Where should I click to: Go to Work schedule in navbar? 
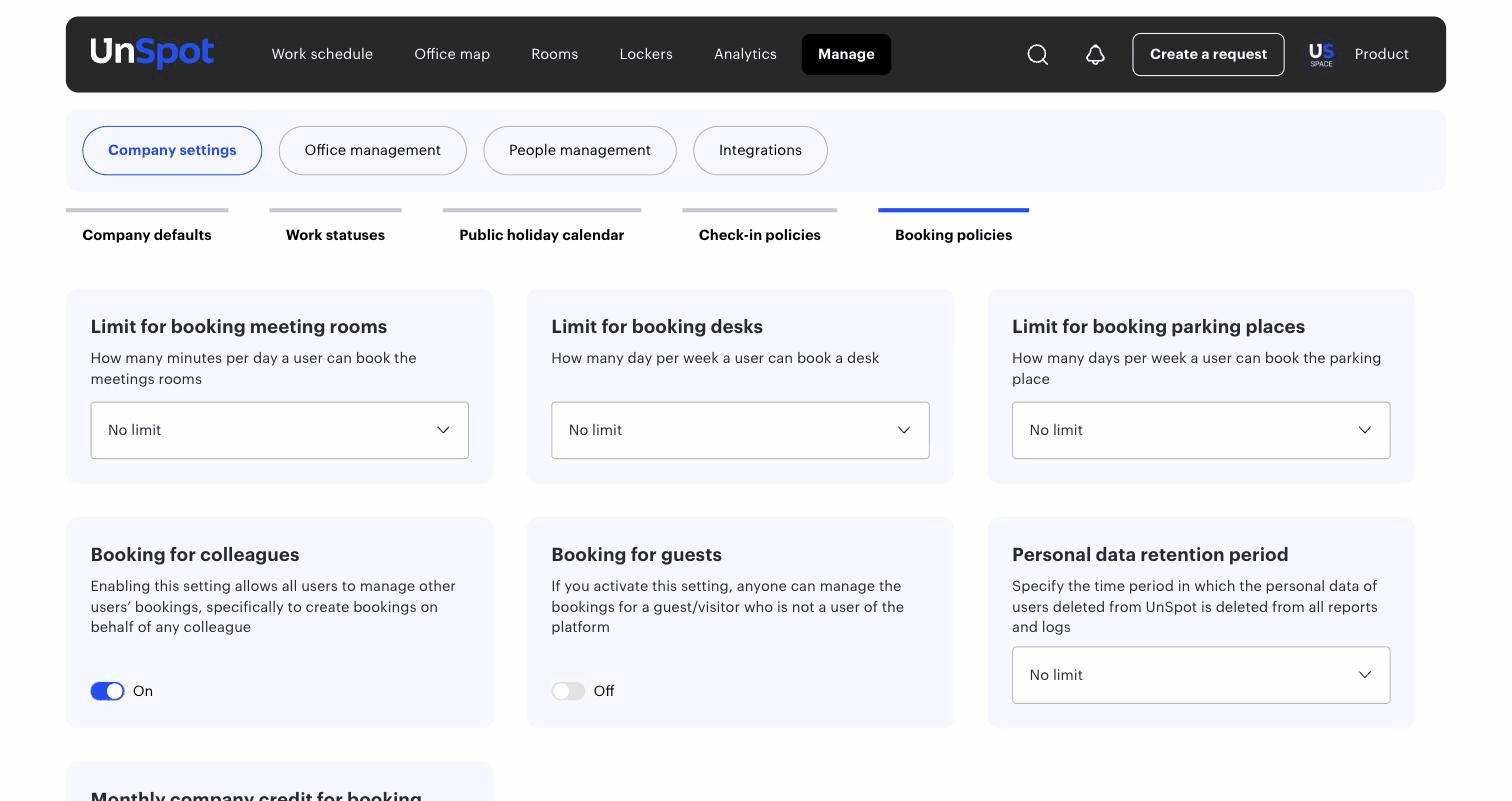(x=322, y=54)
